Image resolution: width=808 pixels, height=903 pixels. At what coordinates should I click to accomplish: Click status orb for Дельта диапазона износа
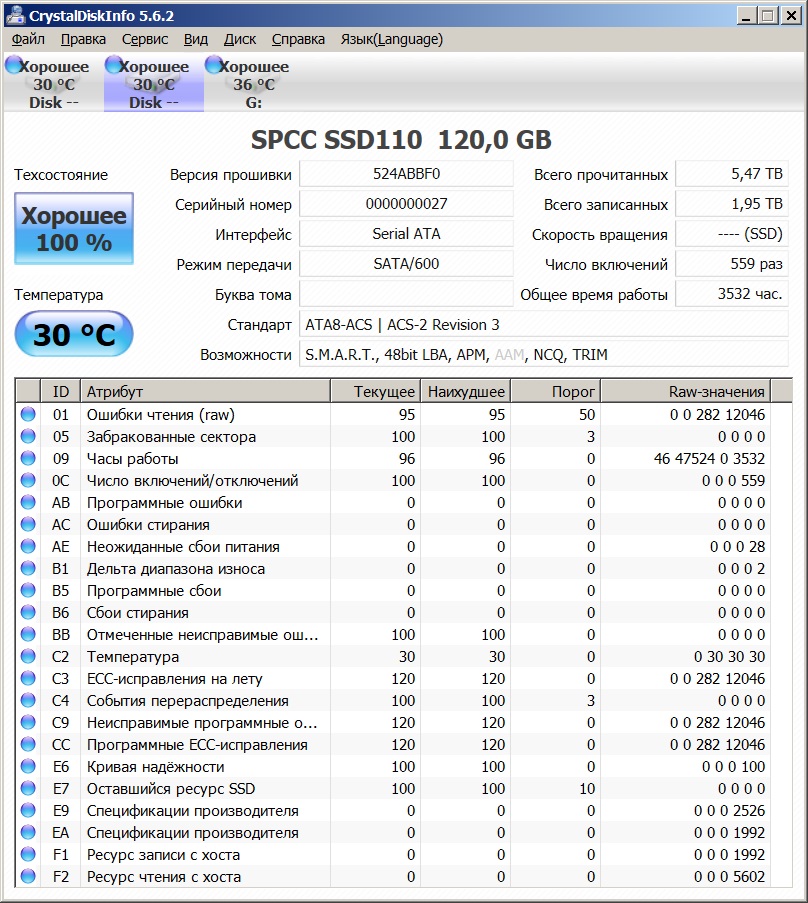28,568
